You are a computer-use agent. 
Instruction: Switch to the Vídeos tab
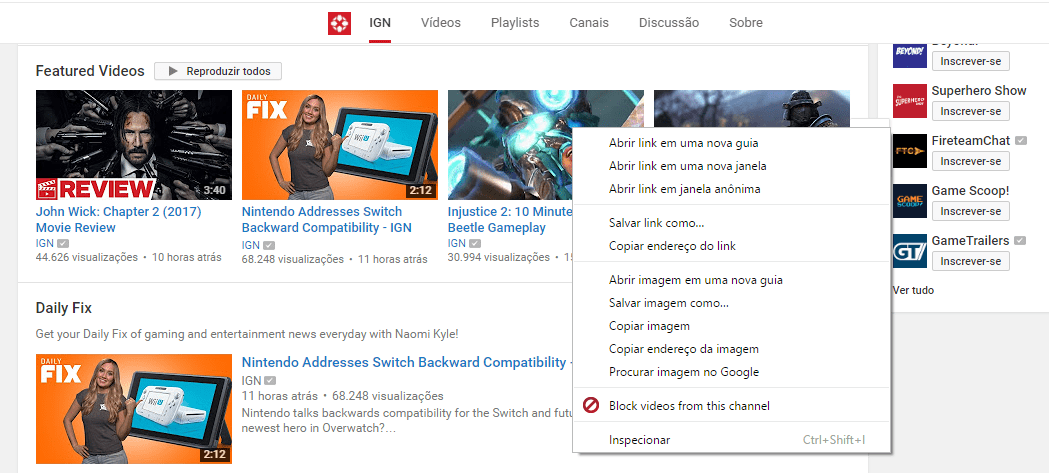(x=441, y=23)
